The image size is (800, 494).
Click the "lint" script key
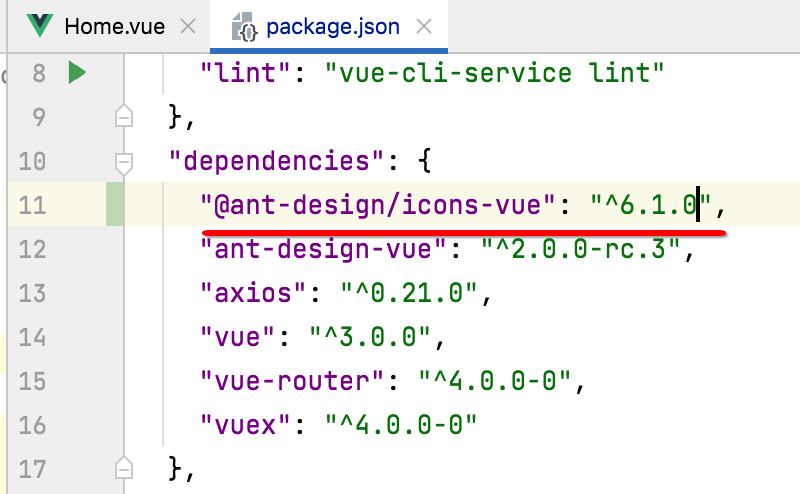coord(245,72)
